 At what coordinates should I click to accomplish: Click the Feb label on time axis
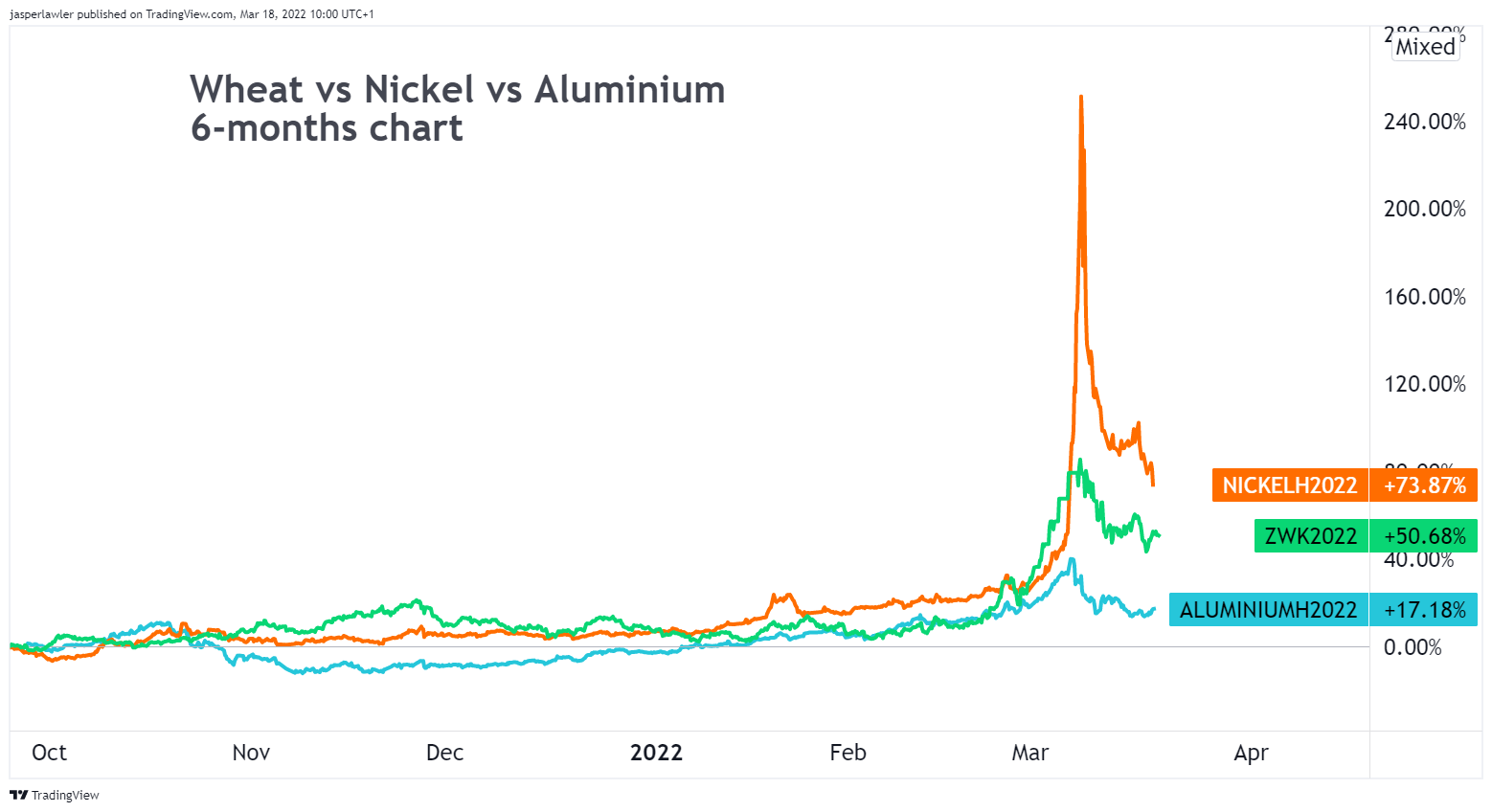(848, 753)
